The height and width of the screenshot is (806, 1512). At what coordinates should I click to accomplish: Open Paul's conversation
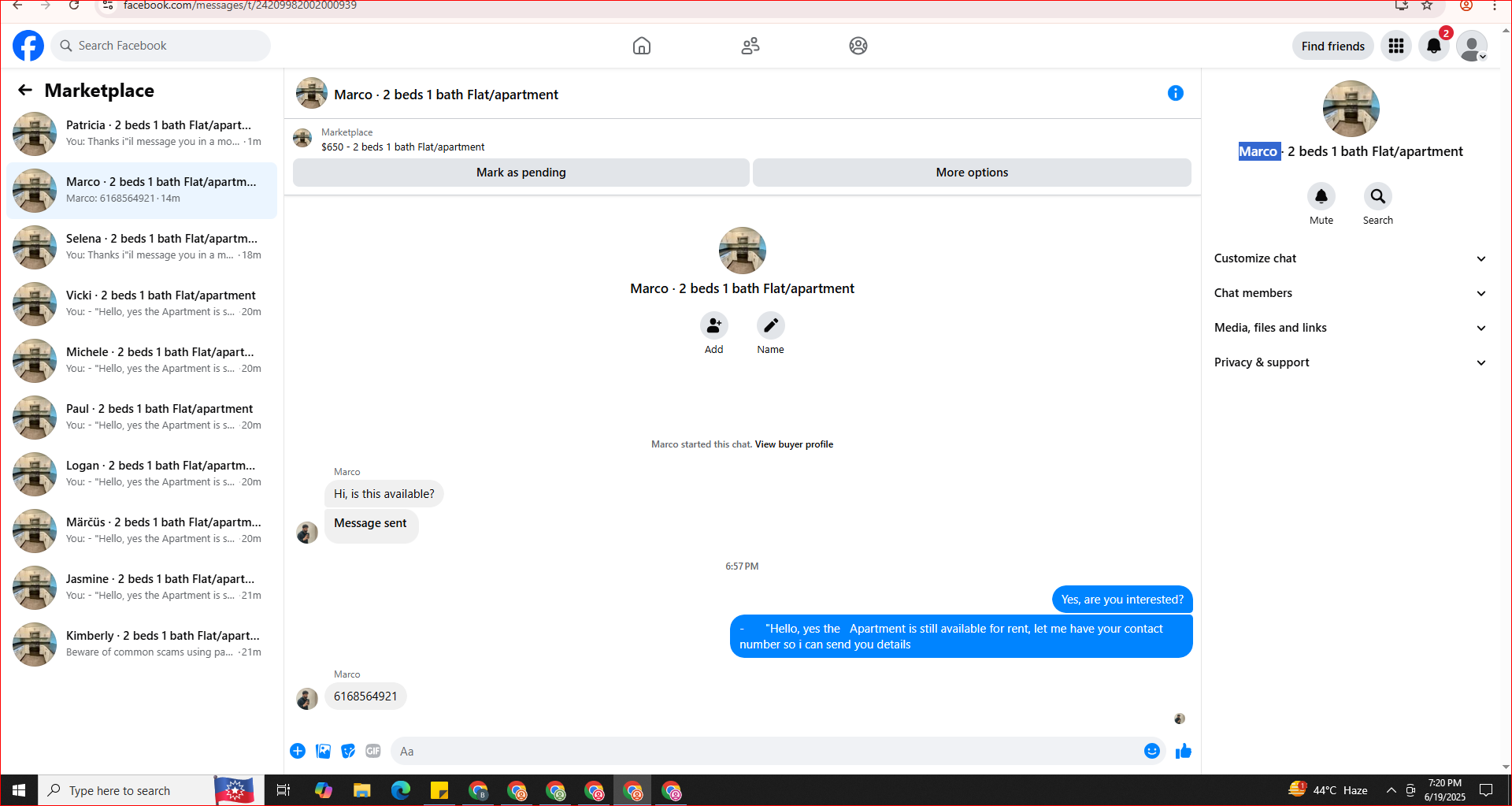142,418
